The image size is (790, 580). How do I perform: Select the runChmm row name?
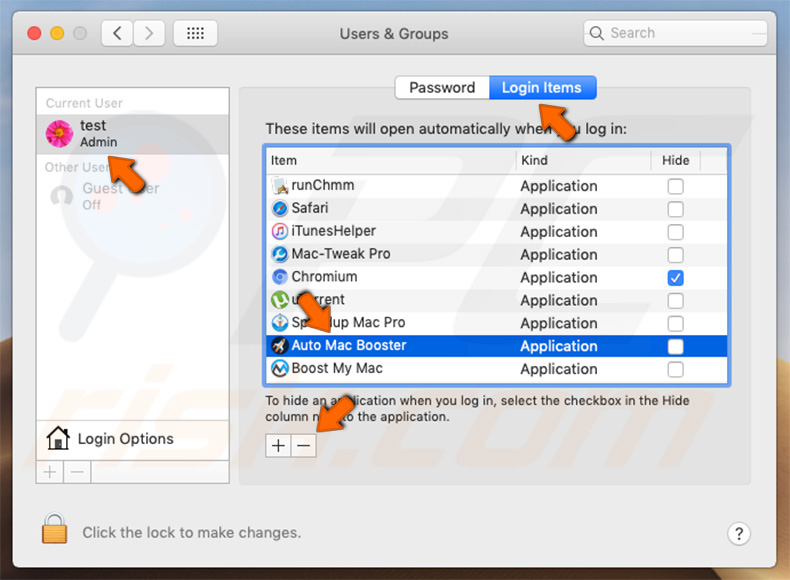323,185
